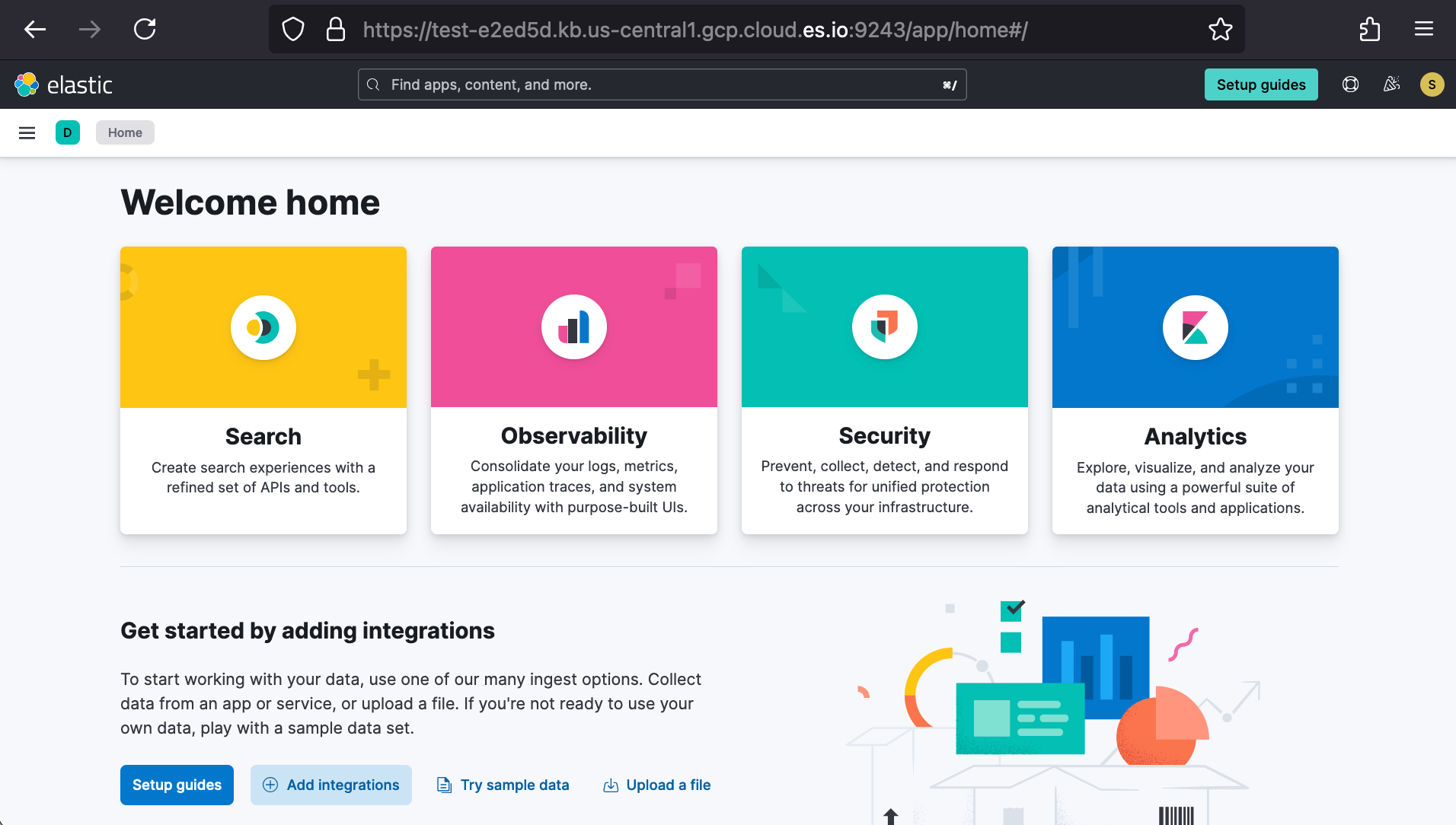Viewport: 1456px width, 825px height.
Task: Click the Home breadcrumb
Action: 125,132
